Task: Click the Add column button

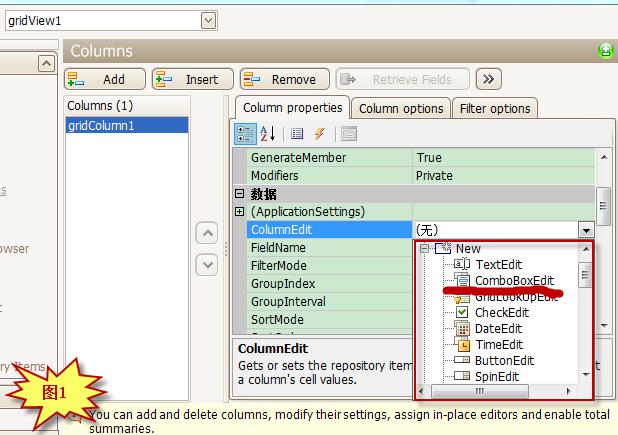Action: 105,79
